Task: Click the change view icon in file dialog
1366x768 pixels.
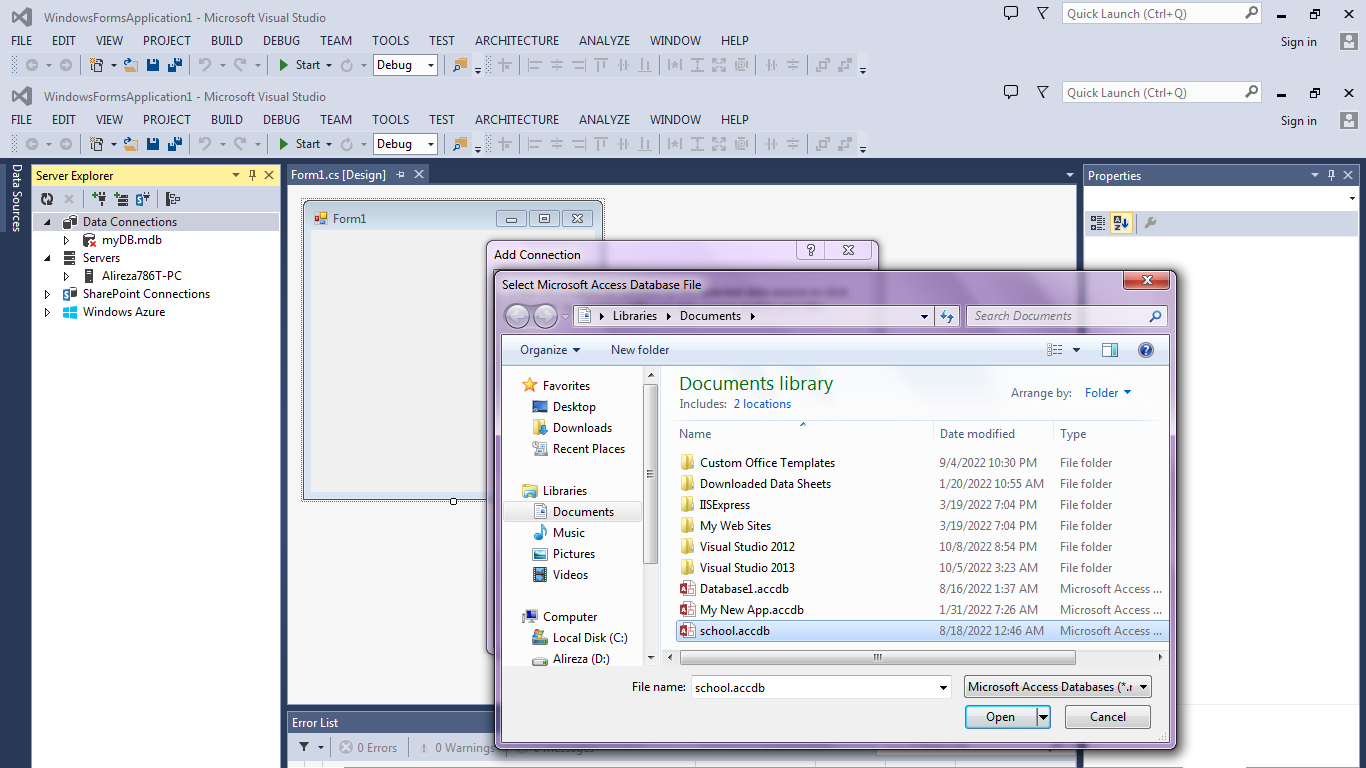Action: coord(1055,350)
